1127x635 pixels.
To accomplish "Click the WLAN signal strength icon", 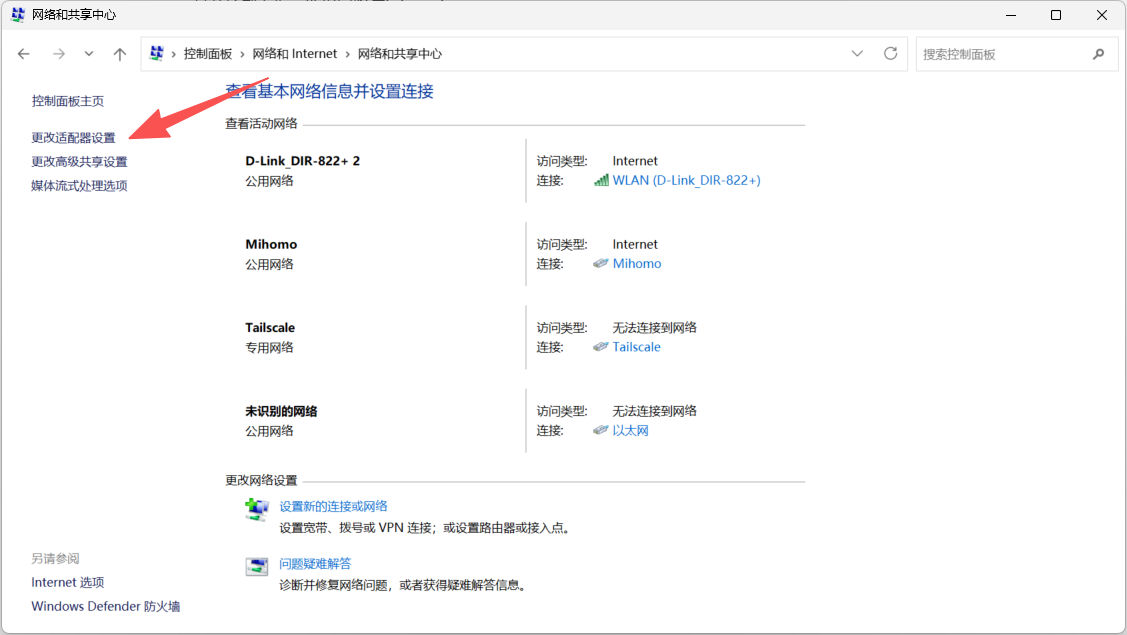I will click(x=601, y=181).
